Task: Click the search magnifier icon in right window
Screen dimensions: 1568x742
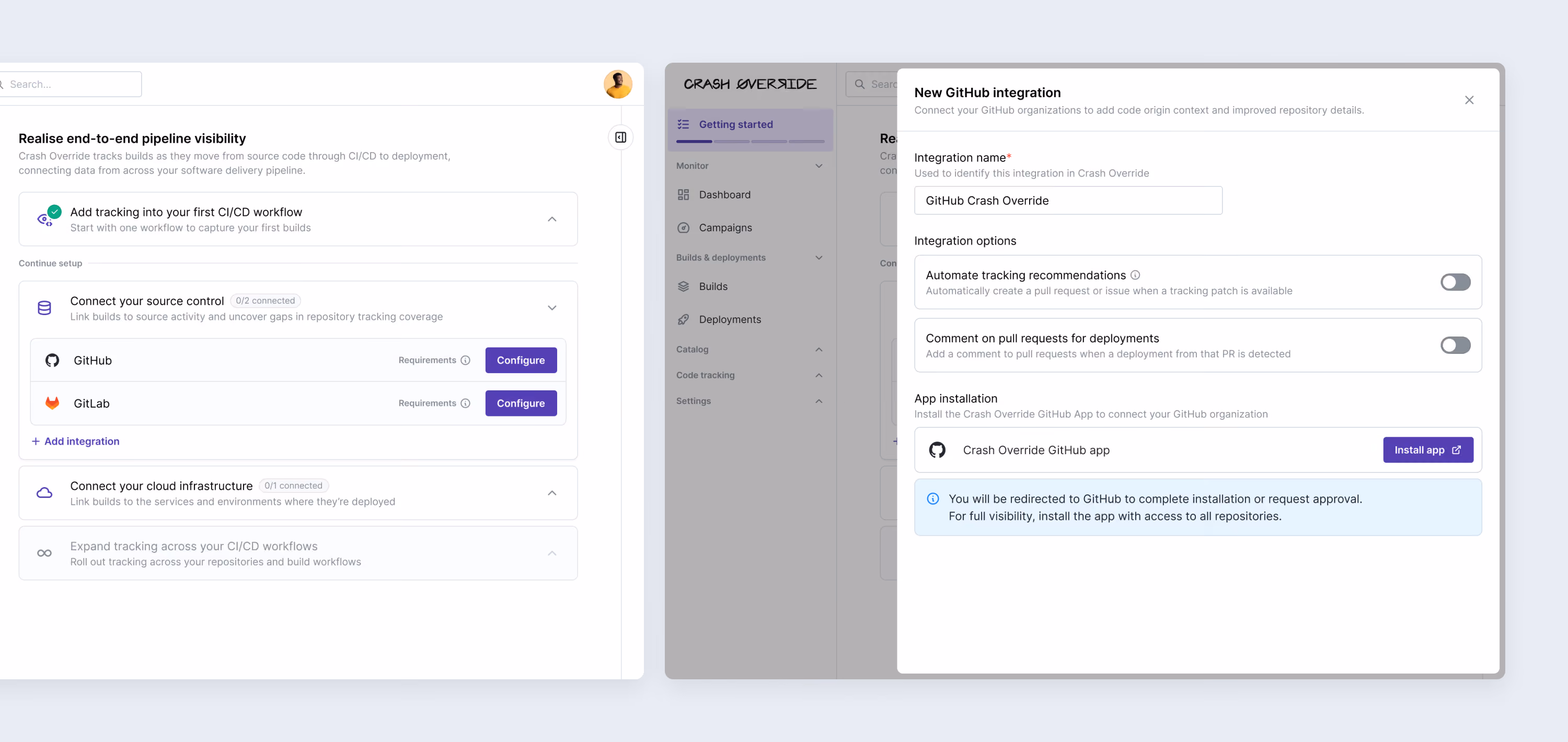Action: point(859,84)
